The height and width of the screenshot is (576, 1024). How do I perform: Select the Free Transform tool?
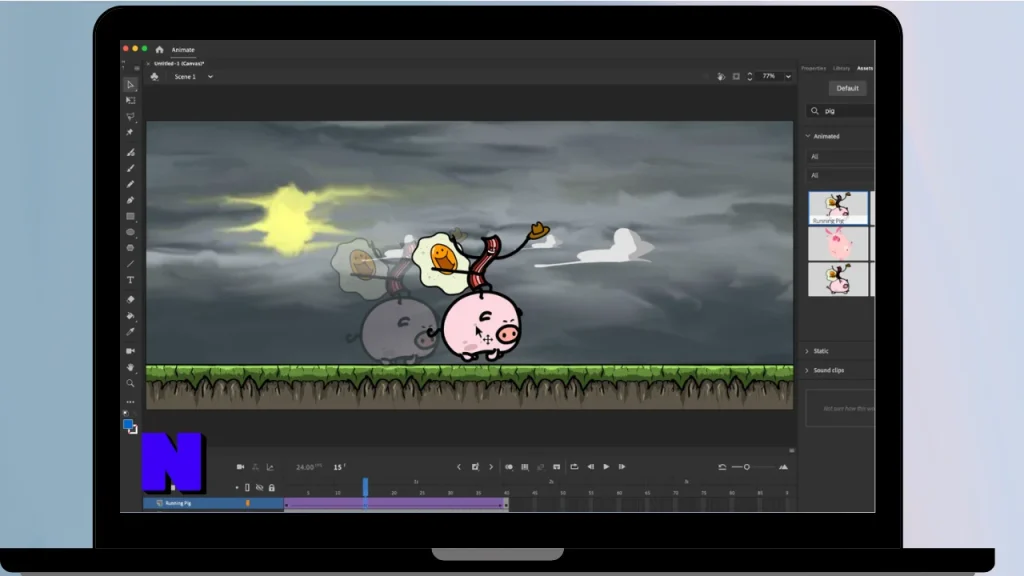click(131, 101)
